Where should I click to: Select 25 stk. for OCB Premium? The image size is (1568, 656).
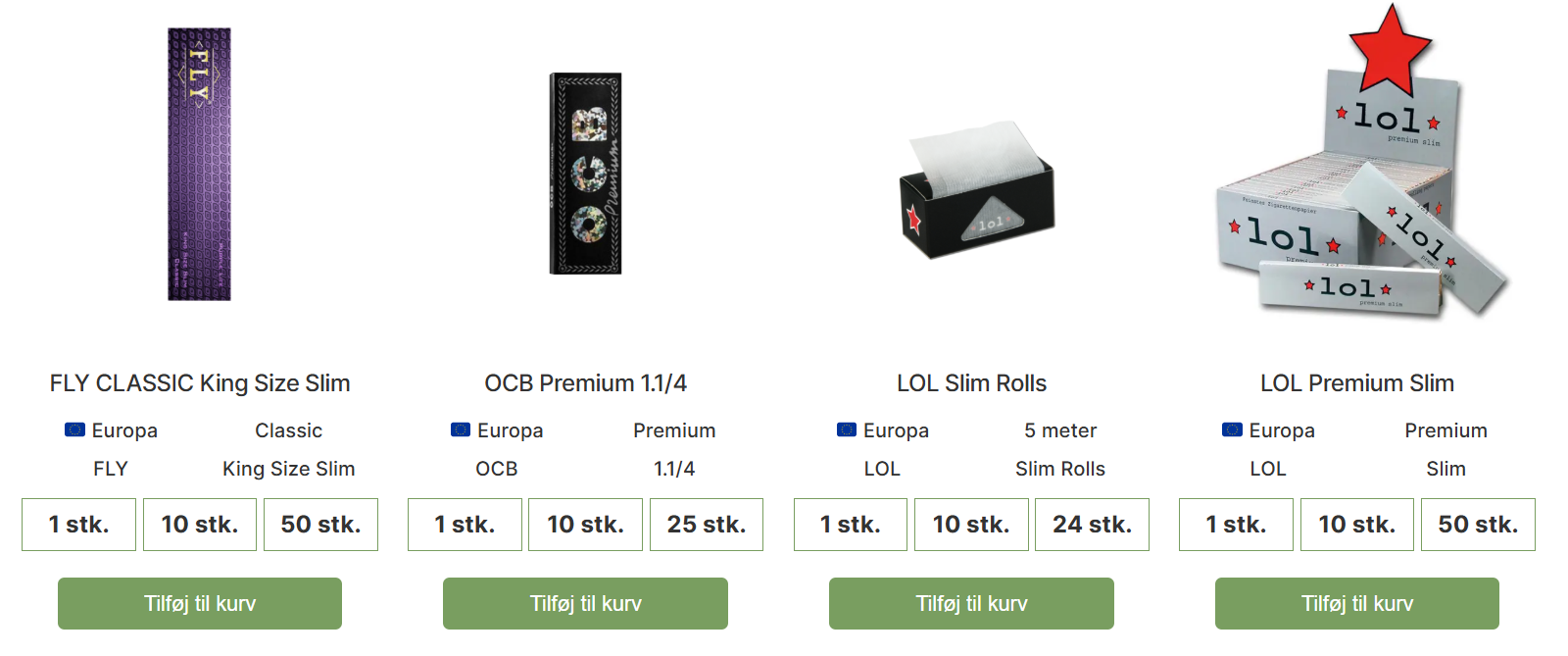pos(706,525)
